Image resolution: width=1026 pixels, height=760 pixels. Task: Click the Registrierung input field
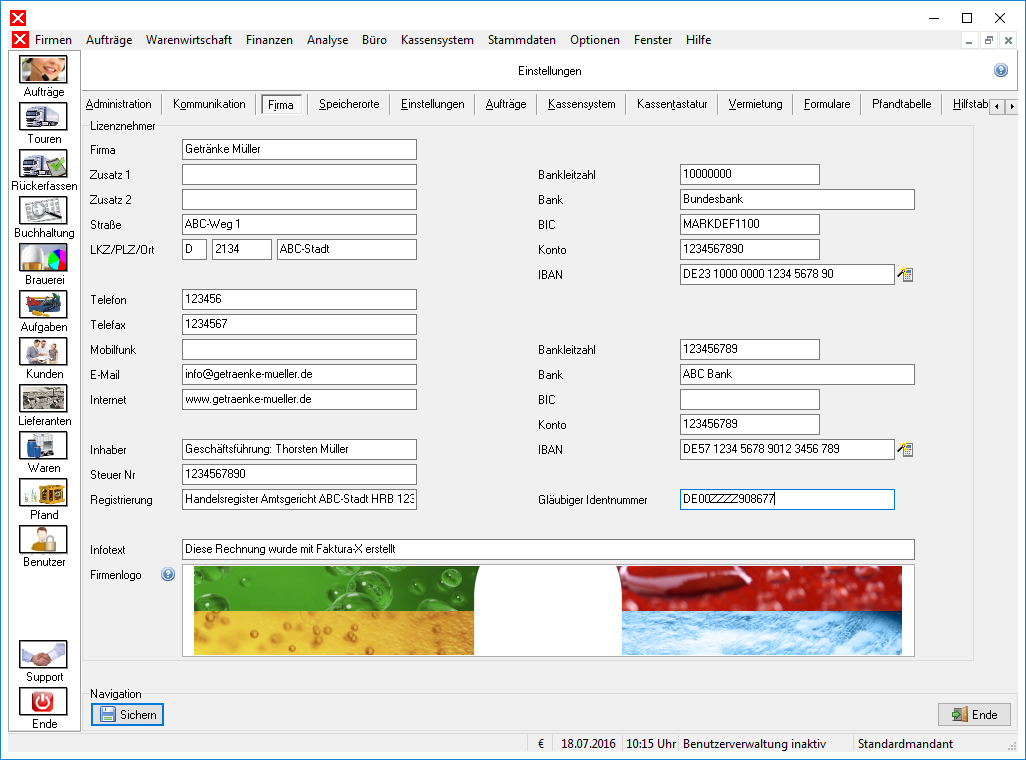299,499
